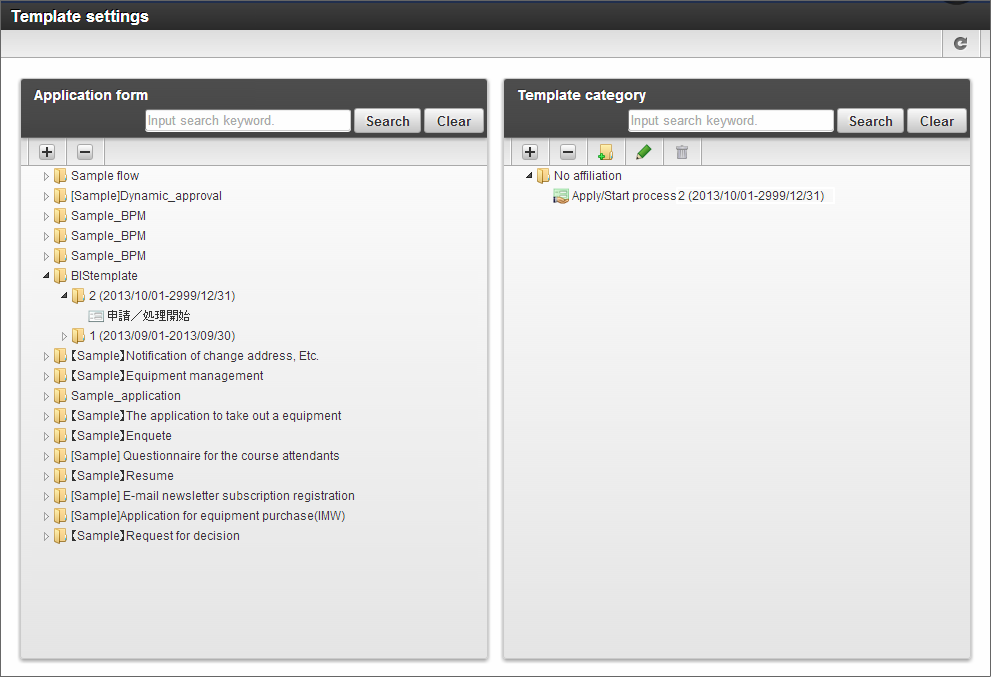Click the No affiliation folder icon
Viewport: 991px width, 677px height.
pyautogui.click(x=543, y=176)
